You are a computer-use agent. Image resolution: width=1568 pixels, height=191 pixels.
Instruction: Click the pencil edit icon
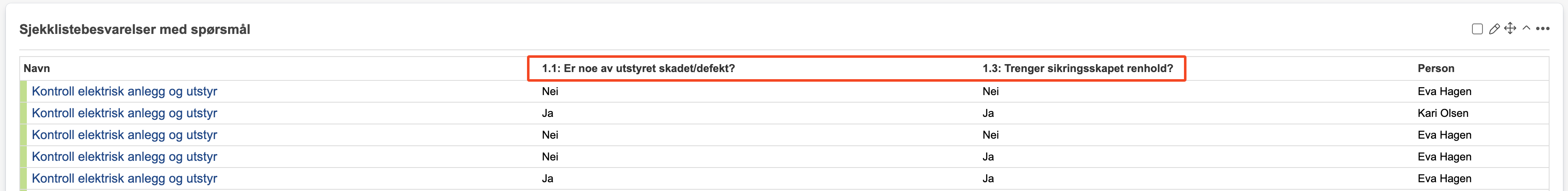[1494, 29]
